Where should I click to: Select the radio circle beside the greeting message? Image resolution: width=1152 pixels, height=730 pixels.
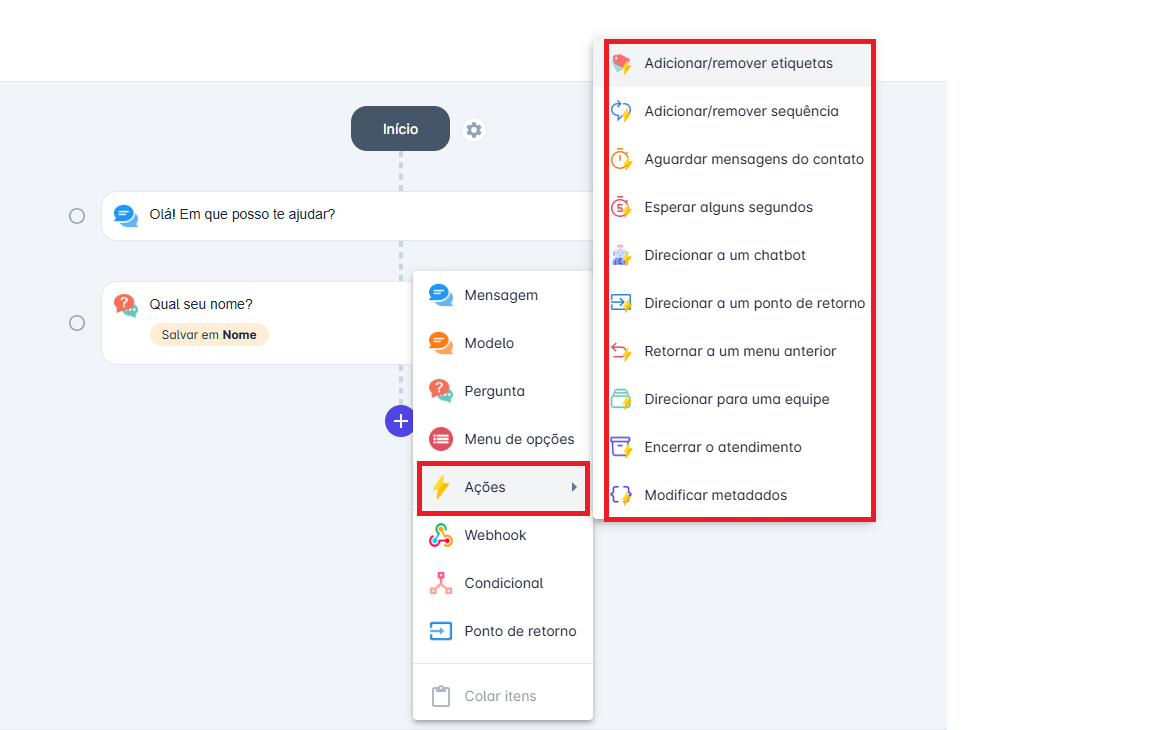point(77,216)
